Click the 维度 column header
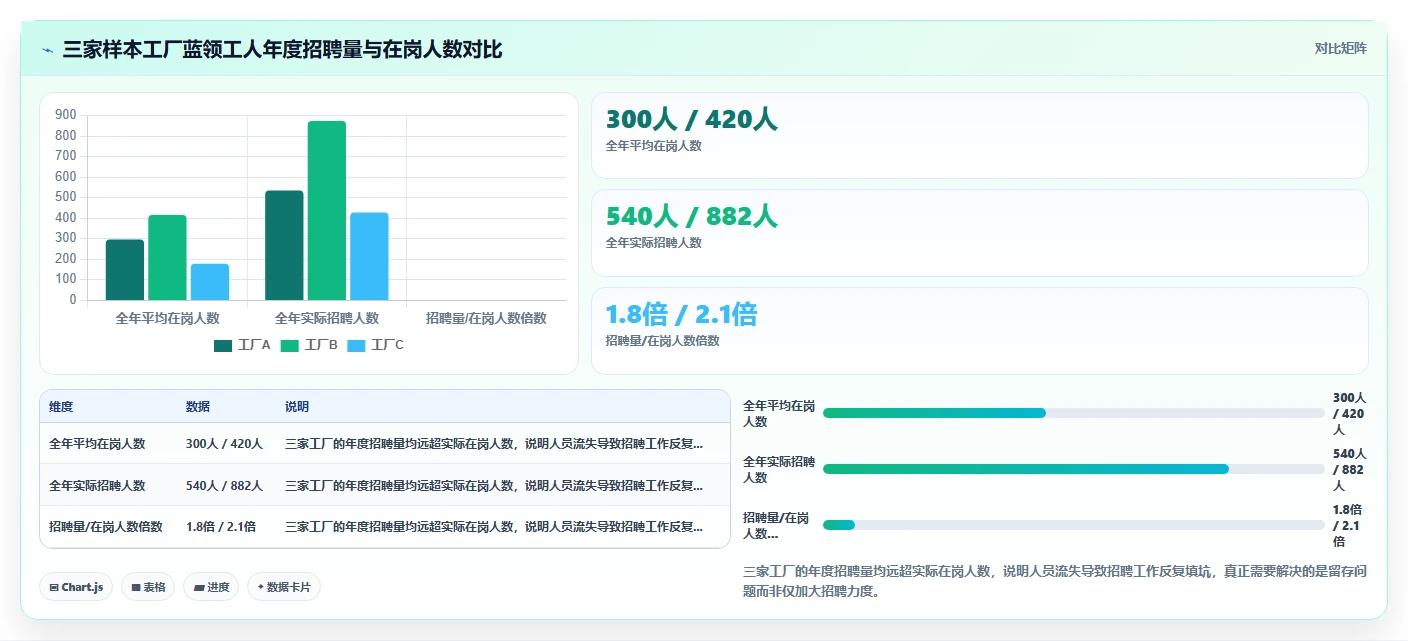The height and width of the screenshot is (641, 1408). coord(61,407)
